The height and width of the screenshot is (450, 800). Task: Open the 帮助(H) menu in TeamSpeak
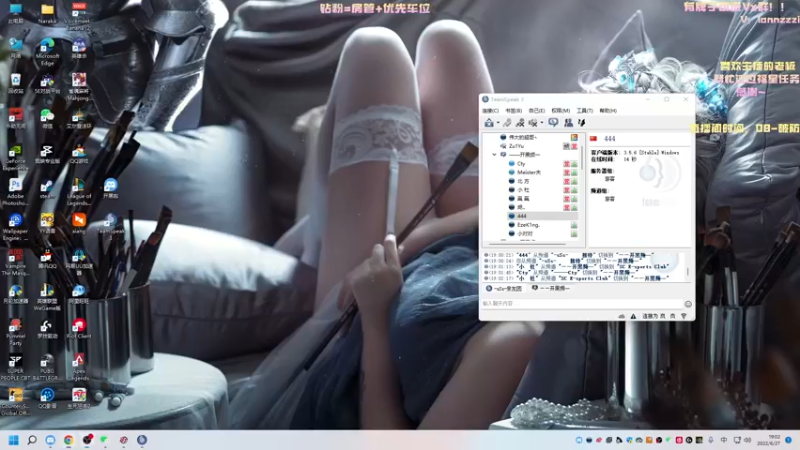click(608, 111)
